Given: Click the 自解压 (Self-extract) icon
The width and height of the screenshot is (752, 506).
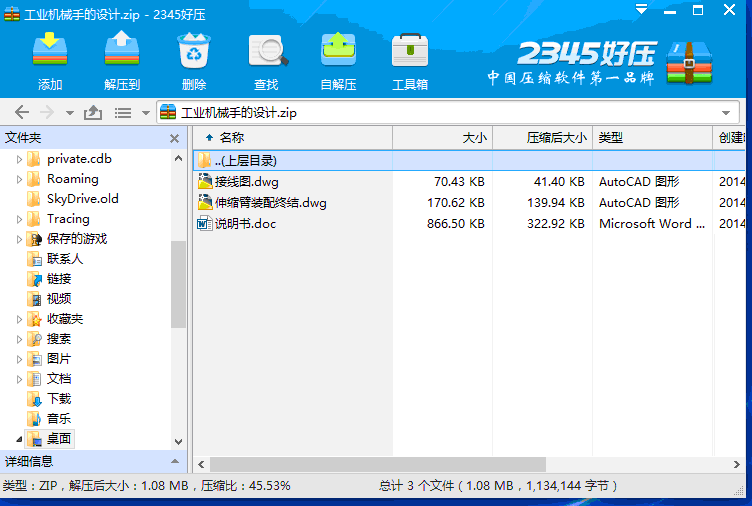Looking at the screenshot, I should (x=338, y=49).
